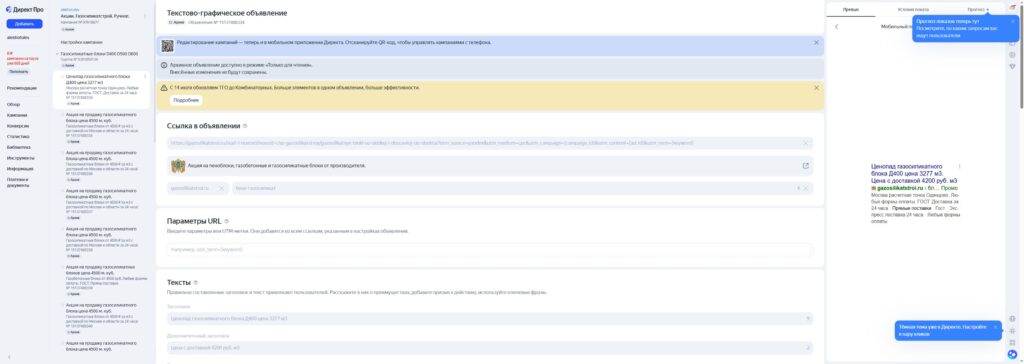Click the apps grid icon in right rail
The image size is (1024, 364).
1012,342
